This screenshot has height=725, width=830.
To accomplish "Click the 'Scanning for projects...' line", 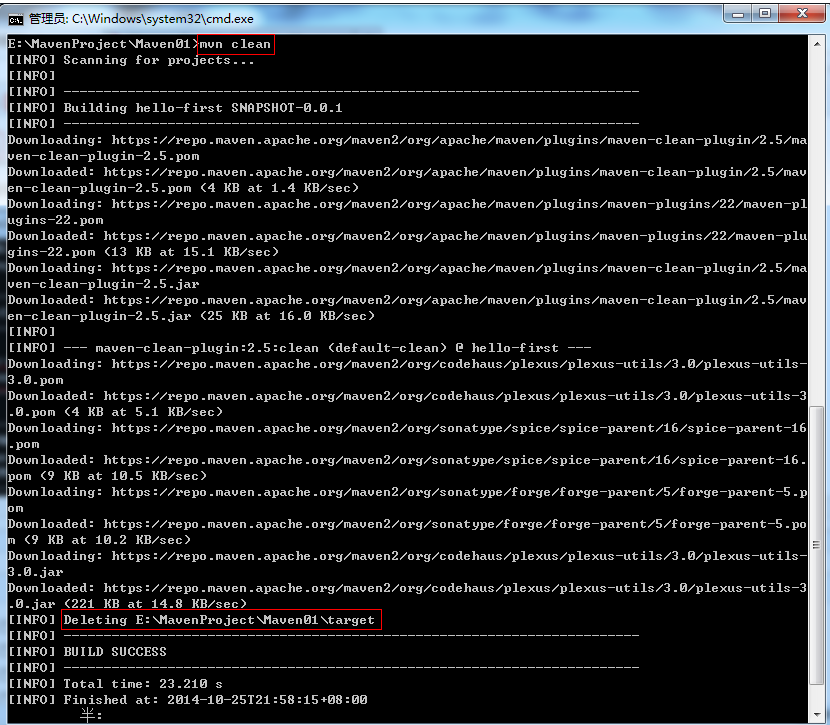I will click(131, 60).
